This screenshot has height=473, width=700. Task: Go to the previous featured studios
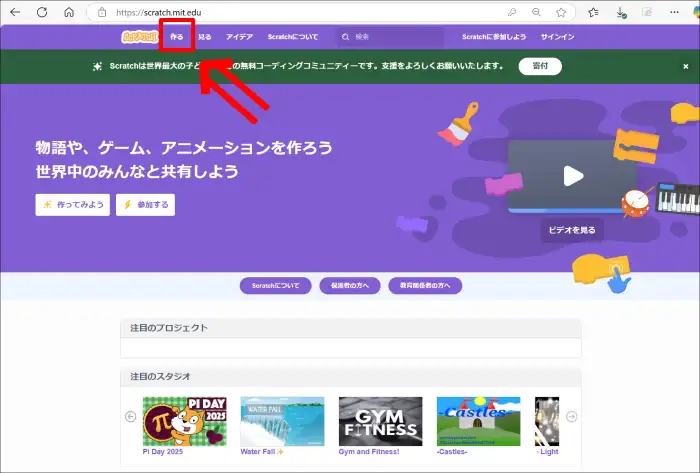coord(130,416)
